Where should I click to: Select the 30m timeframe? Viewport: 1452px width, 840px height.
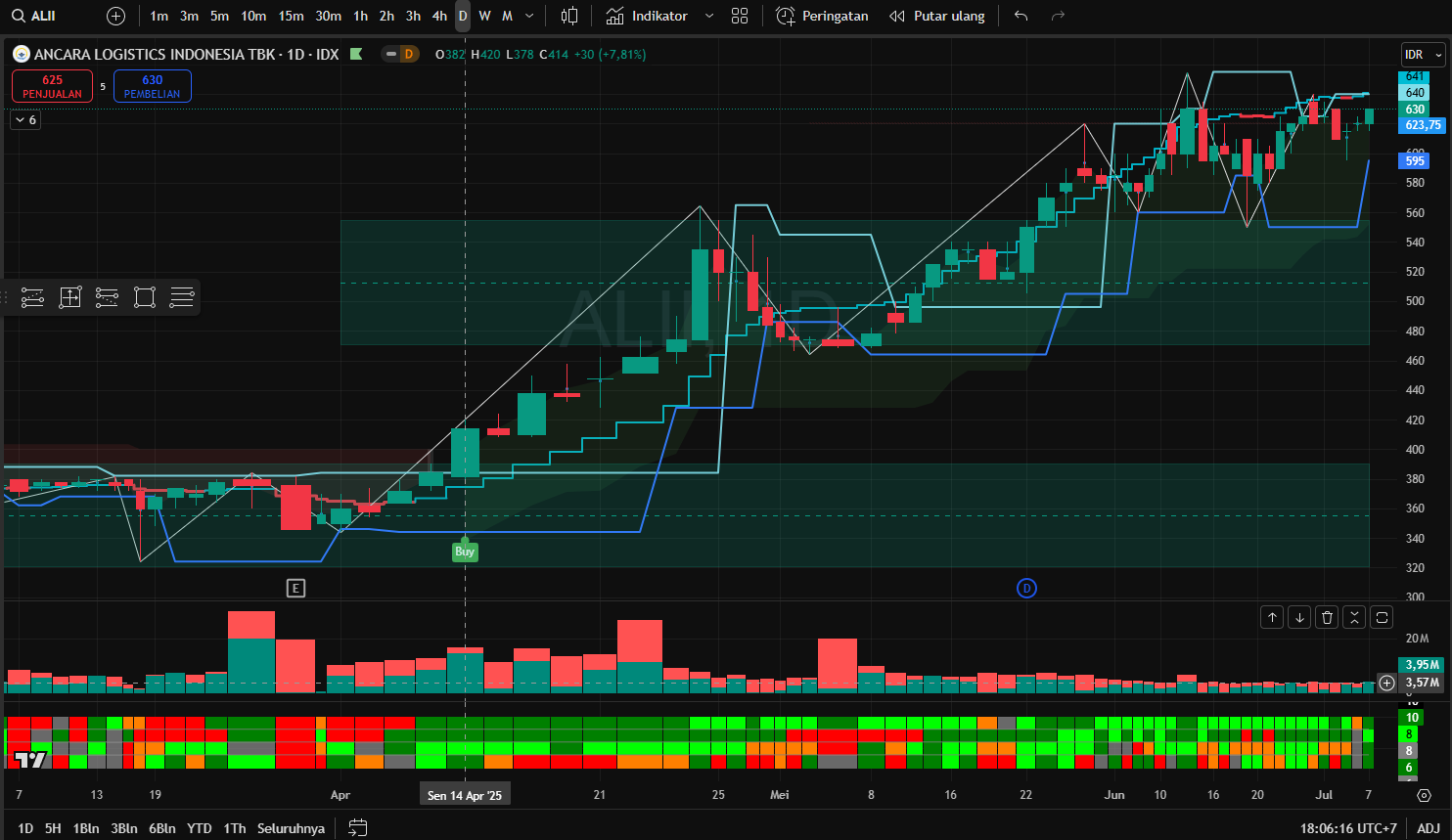point(329,16)
